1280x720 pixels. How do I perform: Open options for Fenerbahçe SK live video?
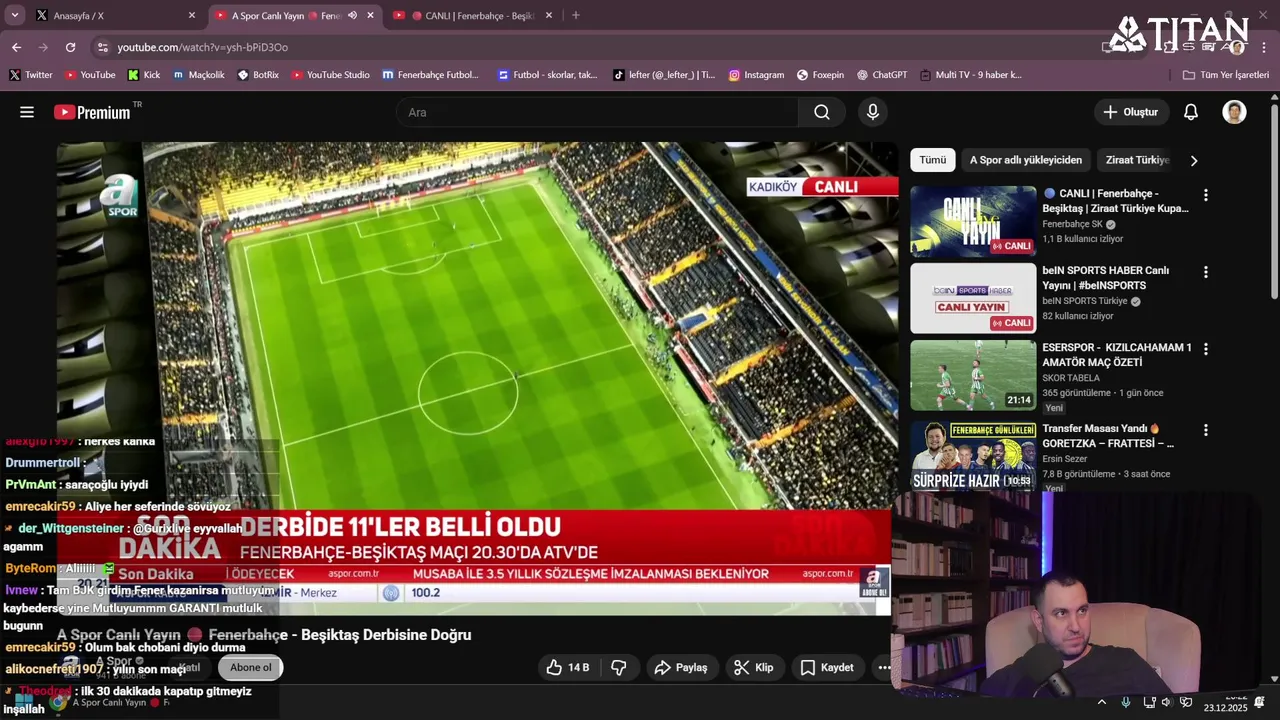[1205, 195]
